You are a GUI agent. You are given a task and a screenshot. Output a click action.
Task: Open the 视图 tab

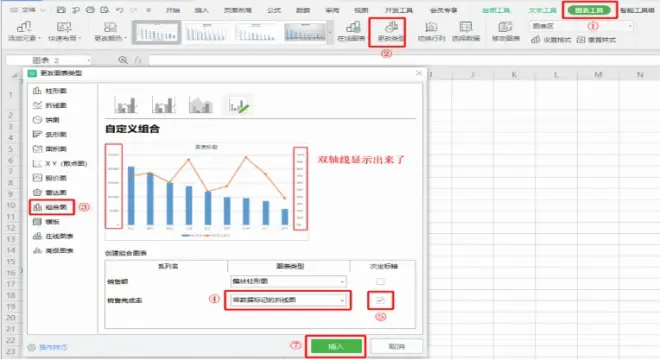coord(361,10)
